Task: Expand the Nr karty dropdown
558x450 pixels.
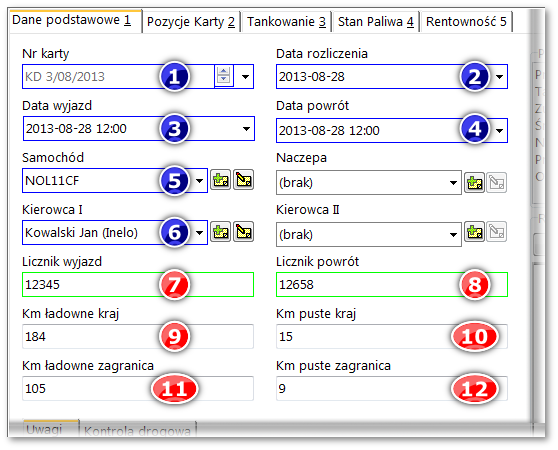Action: pyautogui.click(x=245, y=76)
